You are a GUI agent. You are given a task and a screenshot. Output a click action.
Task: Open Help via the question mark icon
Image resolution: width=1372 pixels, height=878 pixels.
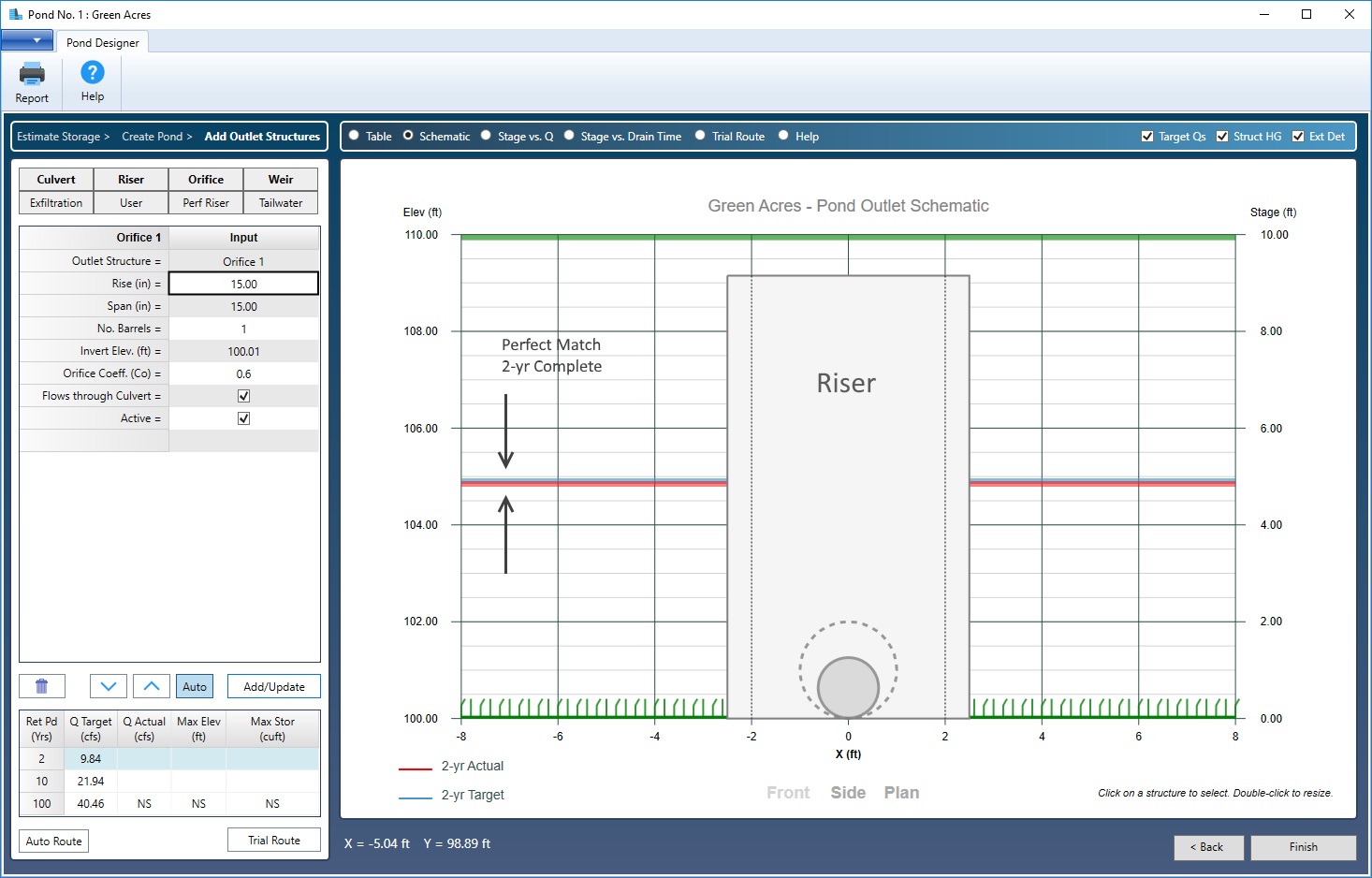point(92,72)
